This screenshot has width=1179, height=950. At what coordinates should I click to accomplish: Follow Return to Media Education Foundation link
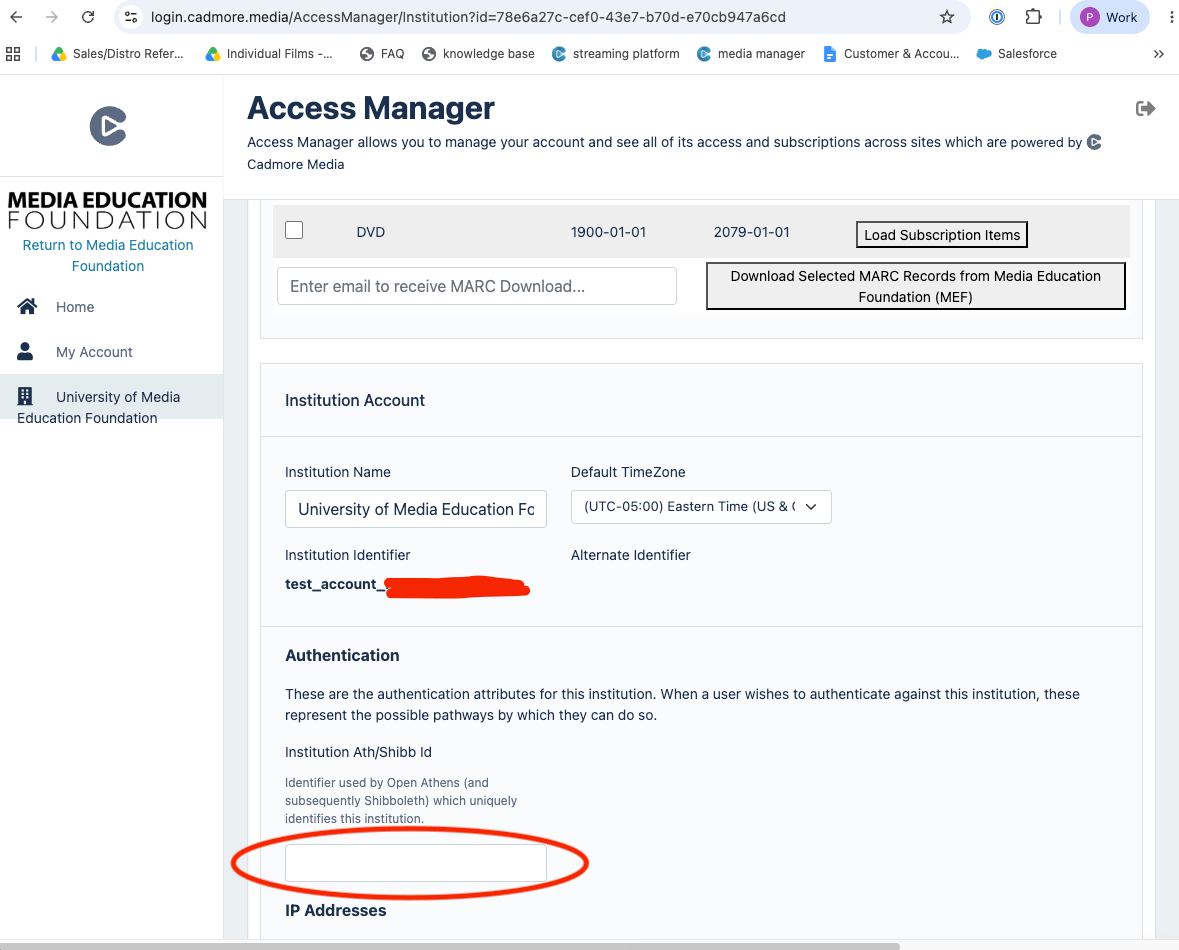point(108,256)
